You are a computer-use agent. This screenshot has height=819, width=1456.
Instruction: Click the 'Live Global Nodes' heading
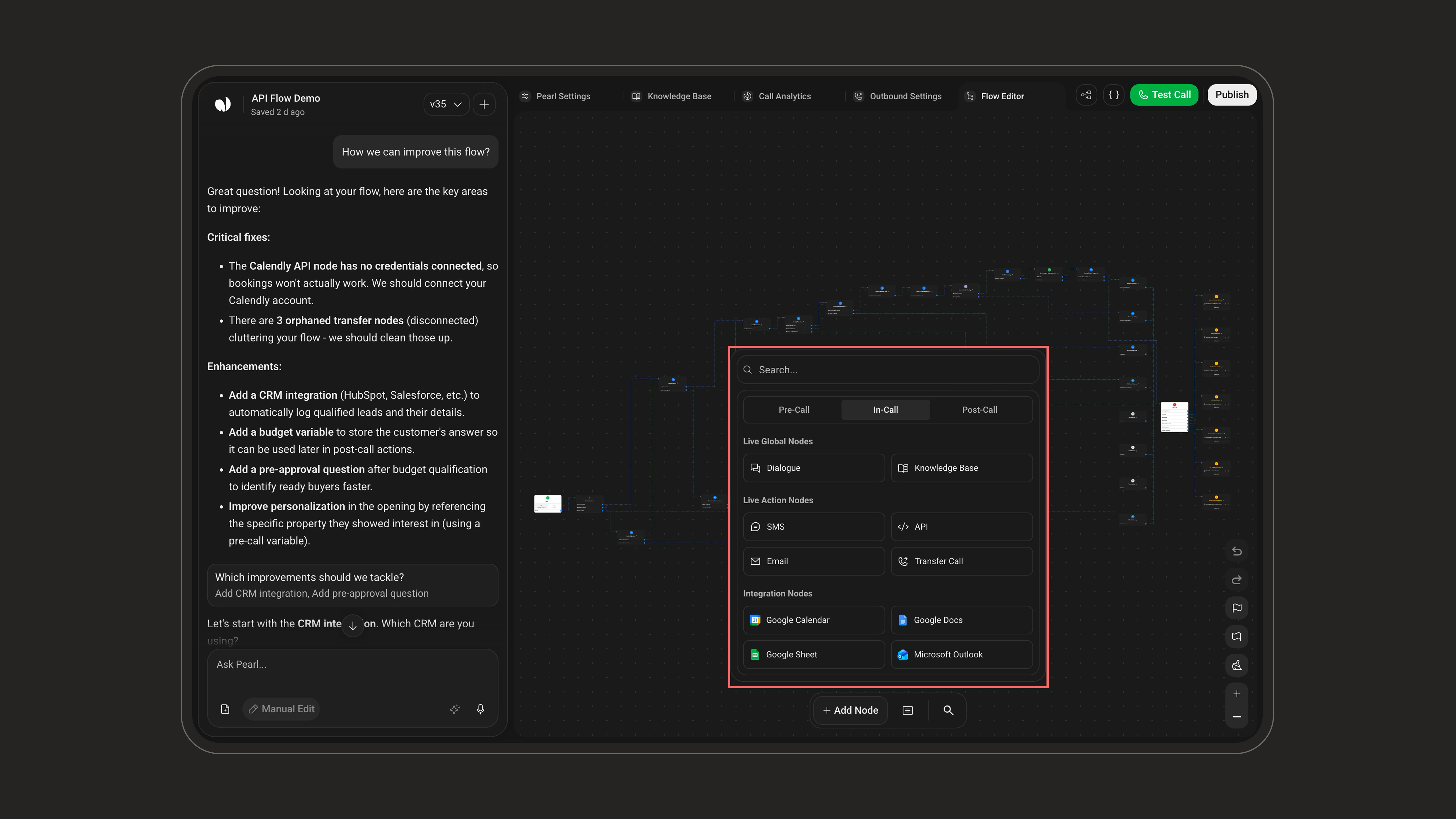pyautogui.click(x=778, y=441)
